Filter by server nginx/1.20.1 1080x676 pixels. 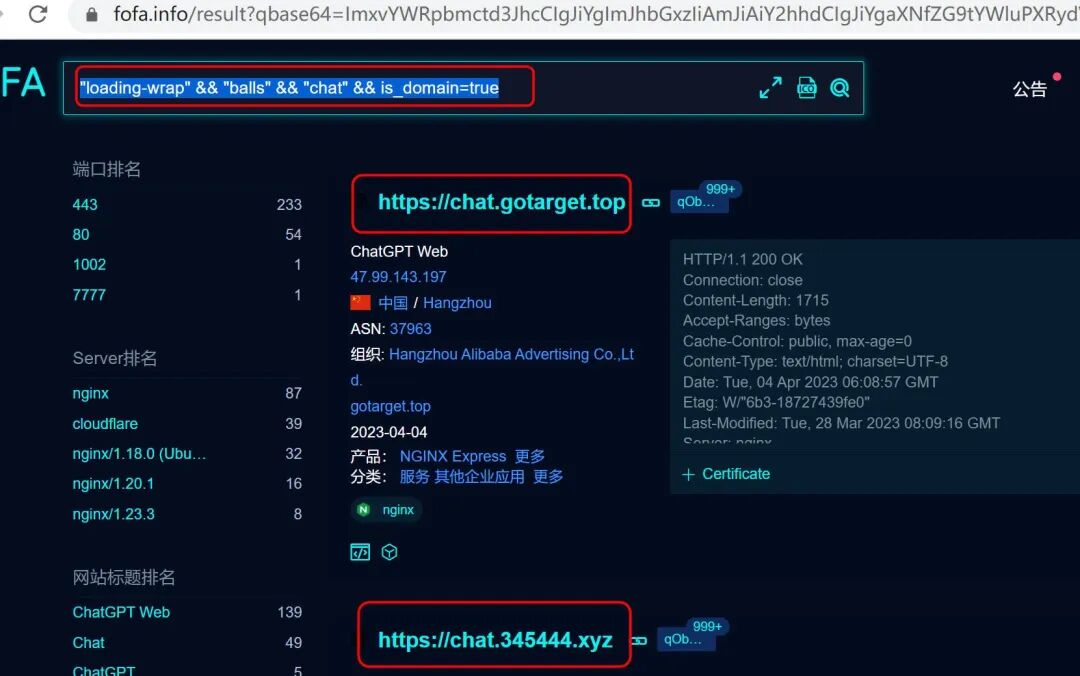pyautogui.click(x=113, y=484)
